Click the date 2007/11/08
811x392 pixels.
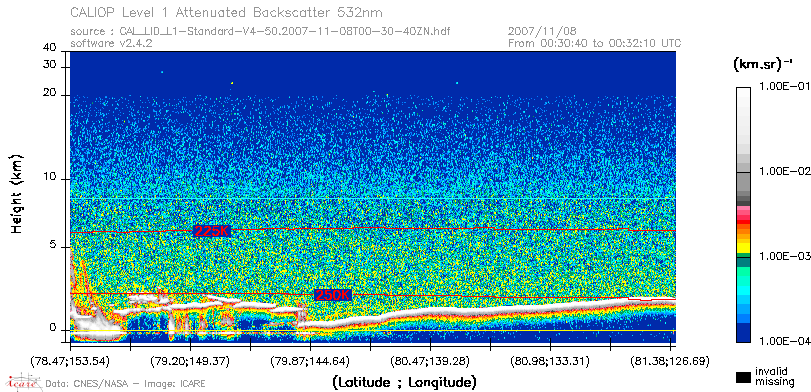pos(542,32)
